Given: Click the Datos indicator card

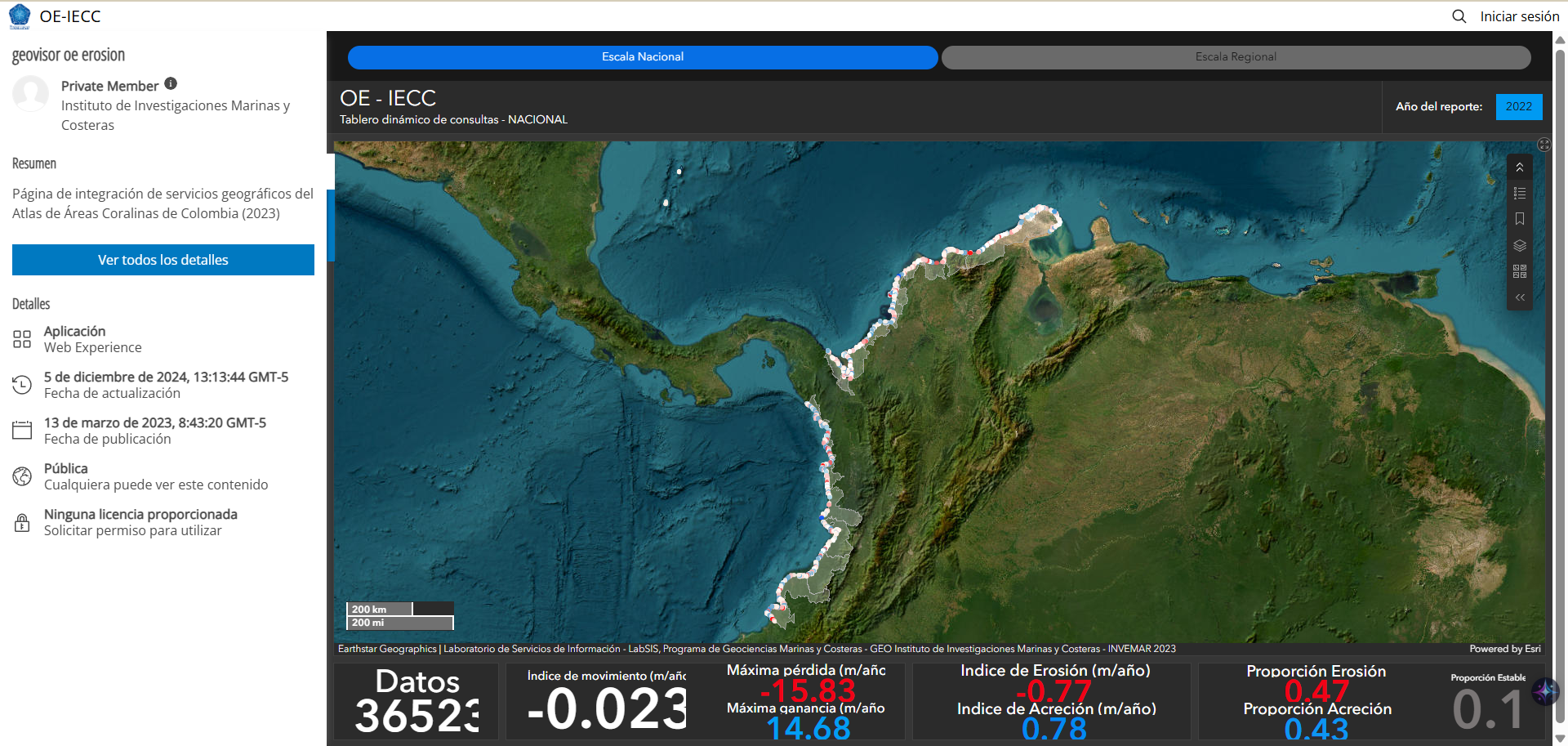Looking at the screenshot, I should click(x=416, y=702).
